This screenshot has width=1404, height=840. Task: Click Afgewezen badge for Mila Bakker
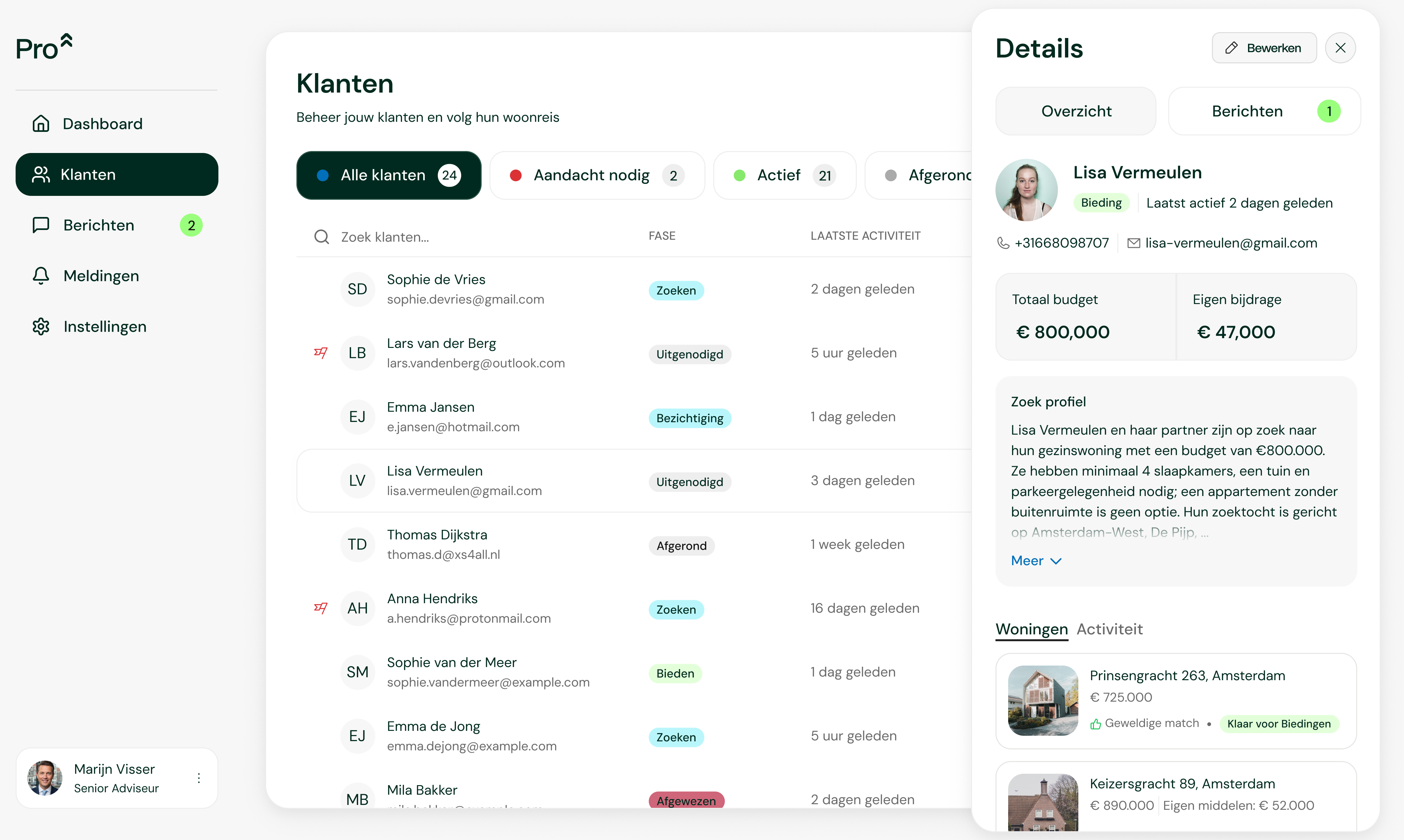click(x=686, y=800)
